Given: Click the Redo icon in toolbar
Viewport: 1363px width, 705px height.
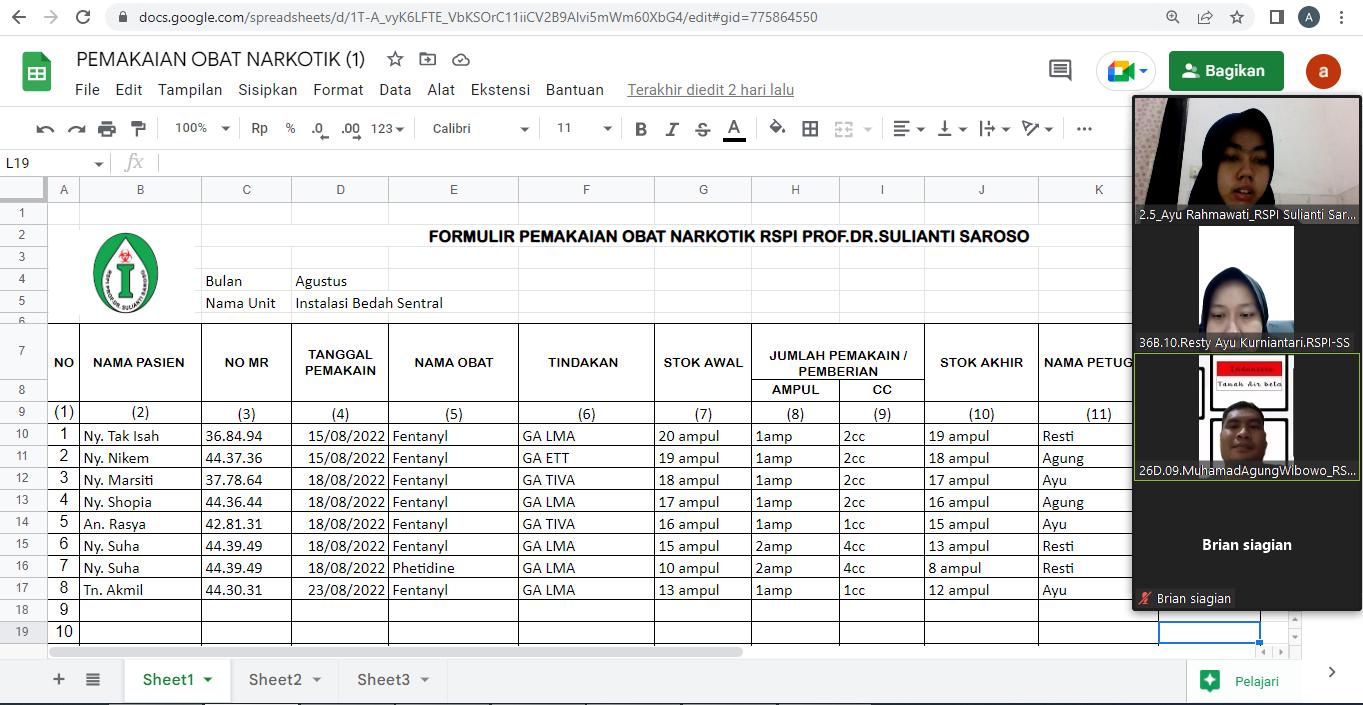Looking at the screenshot, I should pos(76,129).
